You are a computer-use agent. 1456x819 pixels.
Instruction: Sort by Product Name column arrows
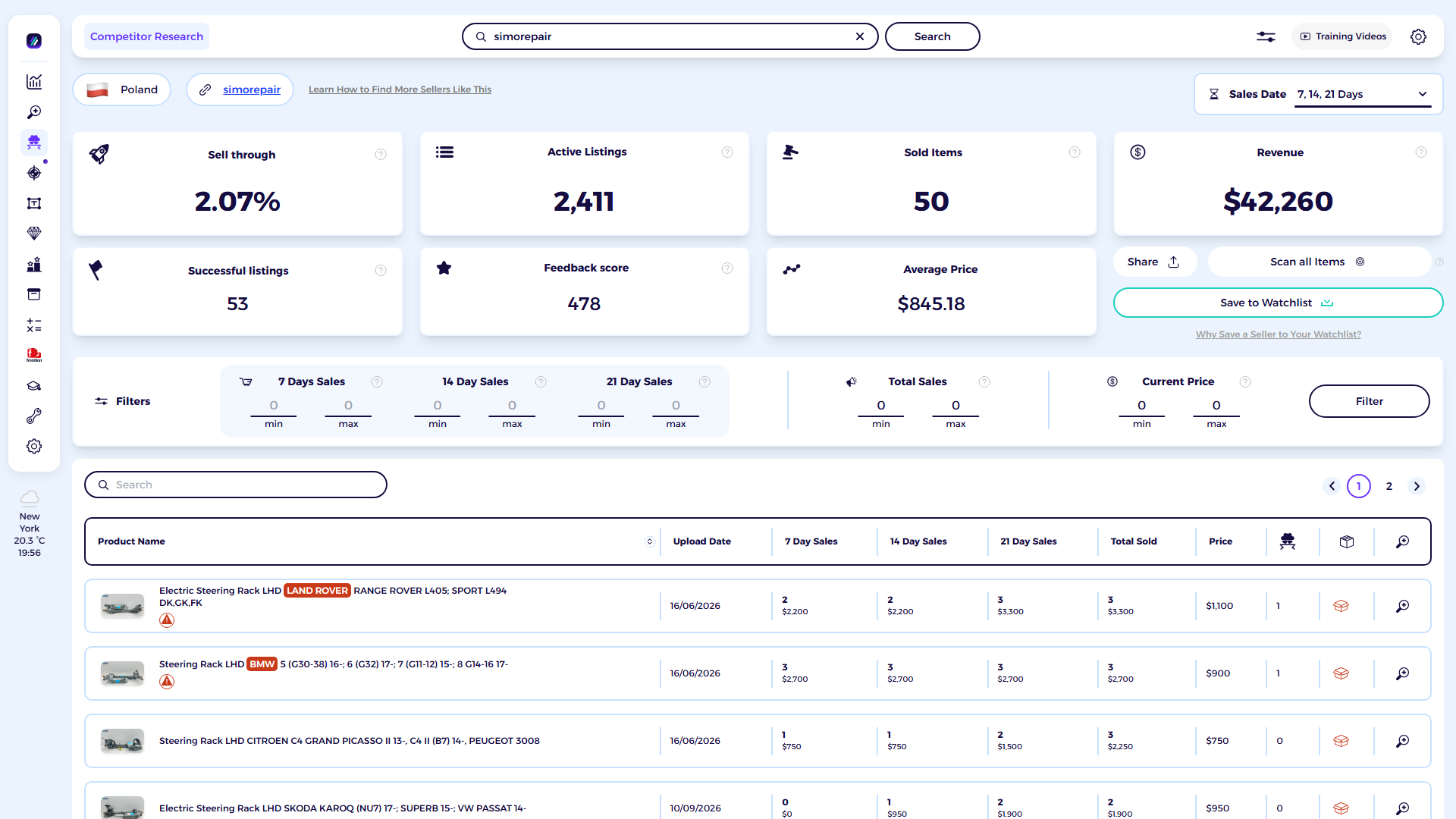[650, 541]
